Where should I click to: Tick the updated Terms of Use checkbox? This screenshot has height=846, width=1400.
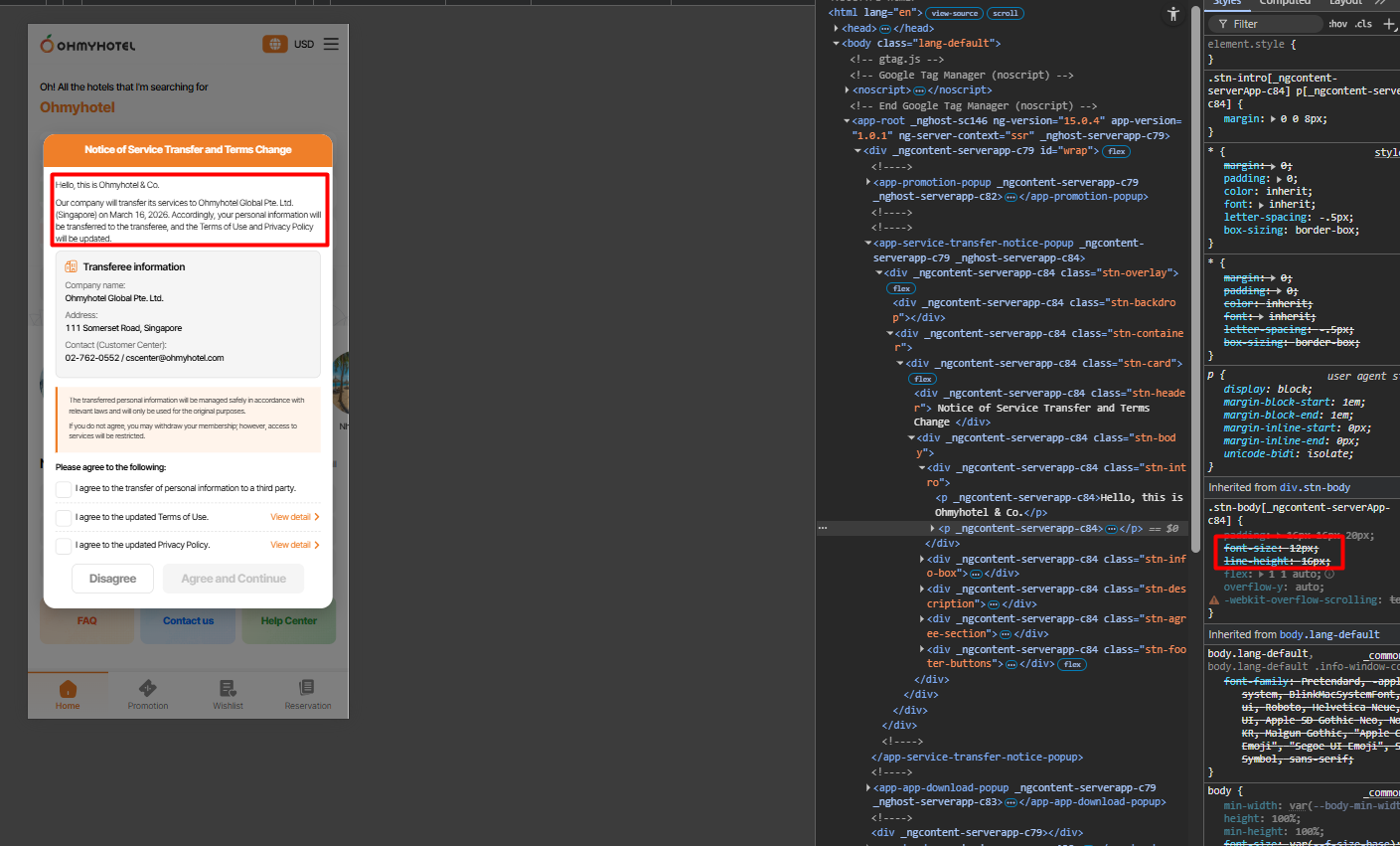[x=64, y=517]
